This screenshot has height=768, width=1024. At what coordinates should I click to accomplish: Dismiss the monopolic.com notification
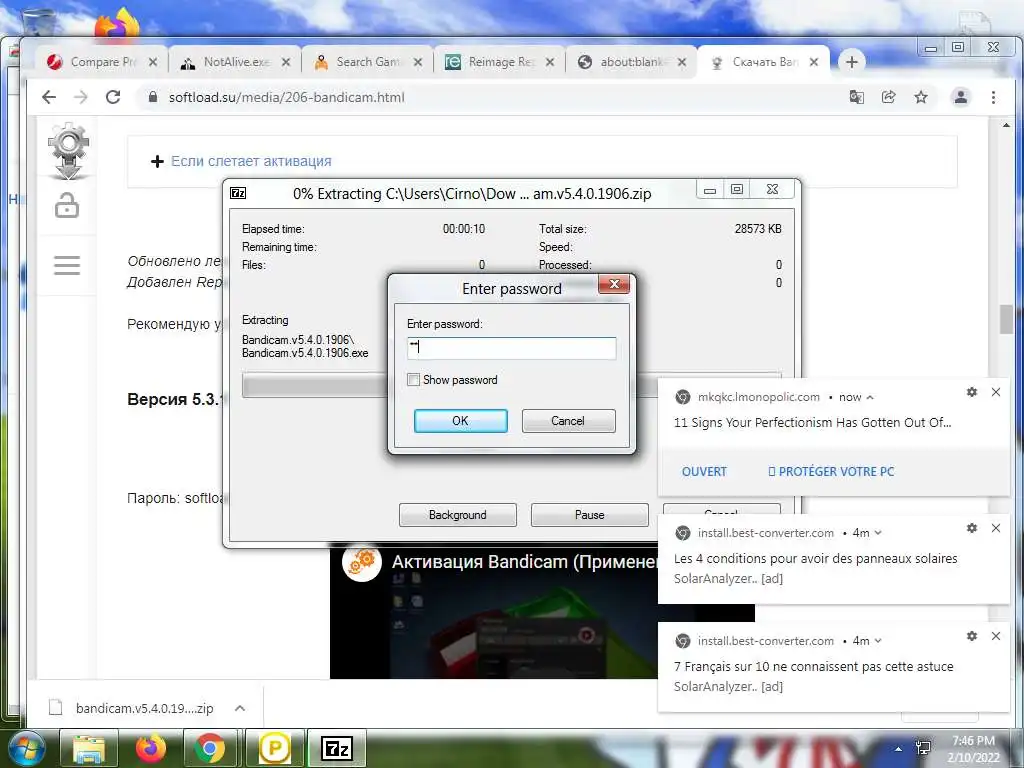pyautogui.click(x=996, y=392)
